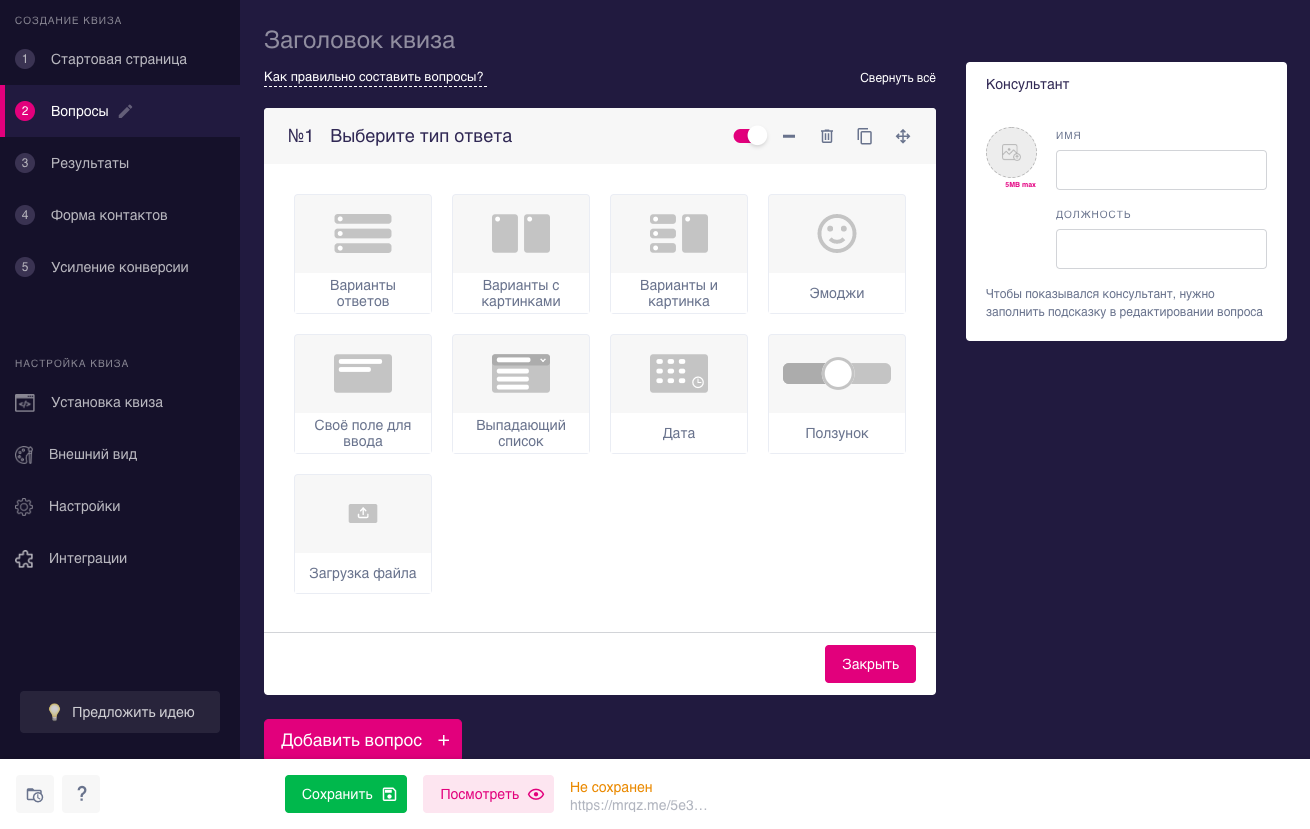
Task: Select the Дата answer type
Action: click(678, 393)
